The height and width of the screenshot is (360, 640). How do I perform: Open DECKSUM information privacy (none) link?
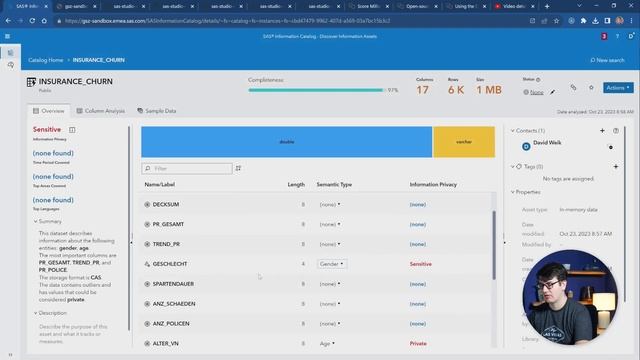coord(418,204)
